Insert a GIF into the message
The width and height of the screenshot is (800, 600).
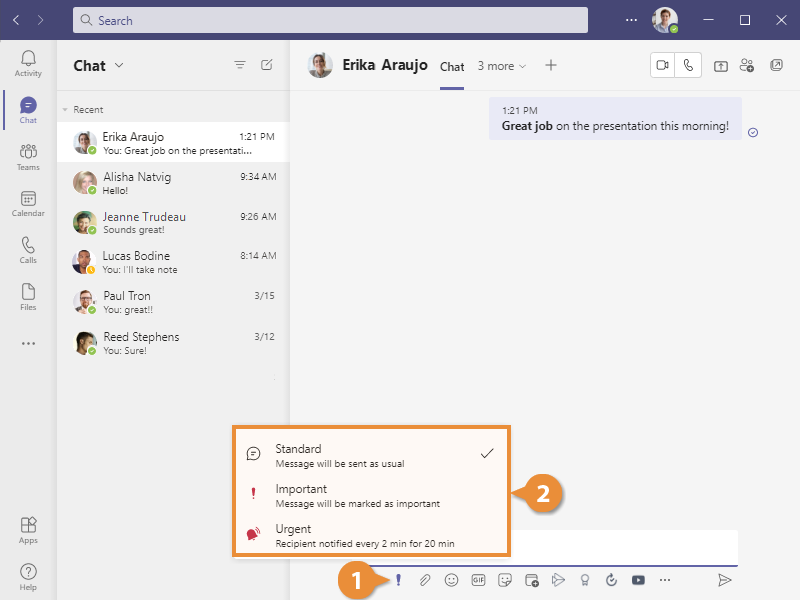(x=479, y=579)
